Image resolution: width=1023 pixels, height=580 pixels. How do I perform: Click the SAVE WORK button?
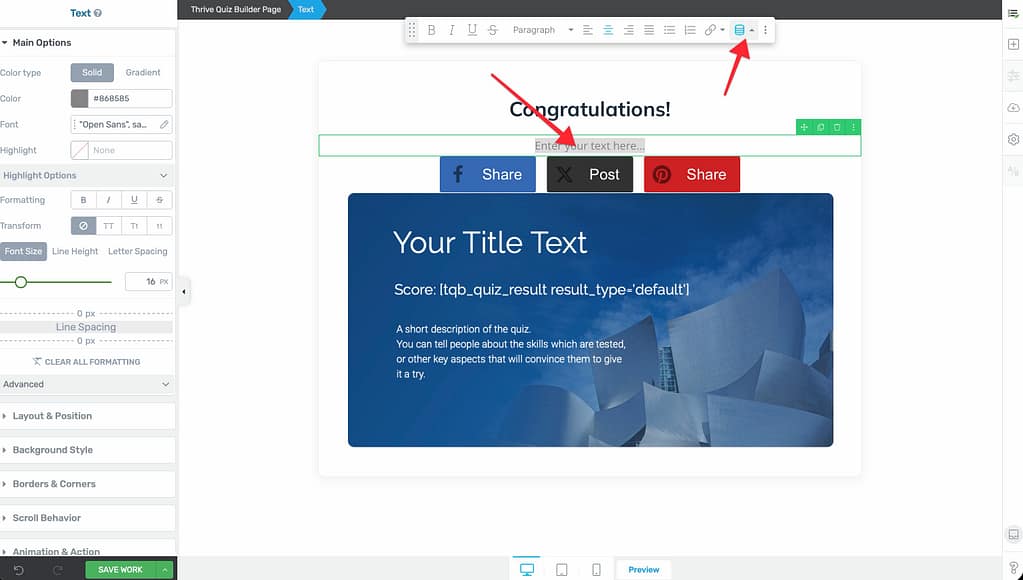tap(120, 569)
